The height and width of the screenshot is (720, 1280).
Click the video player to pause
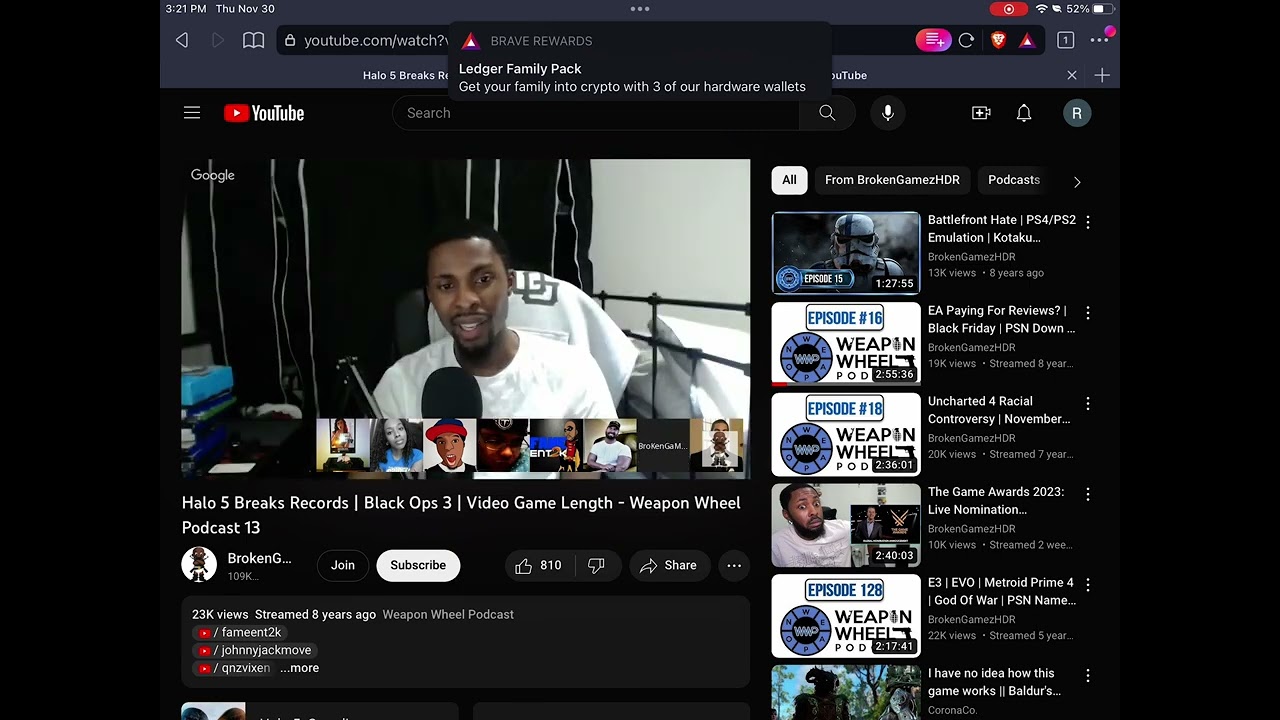[x=466, y=318]
